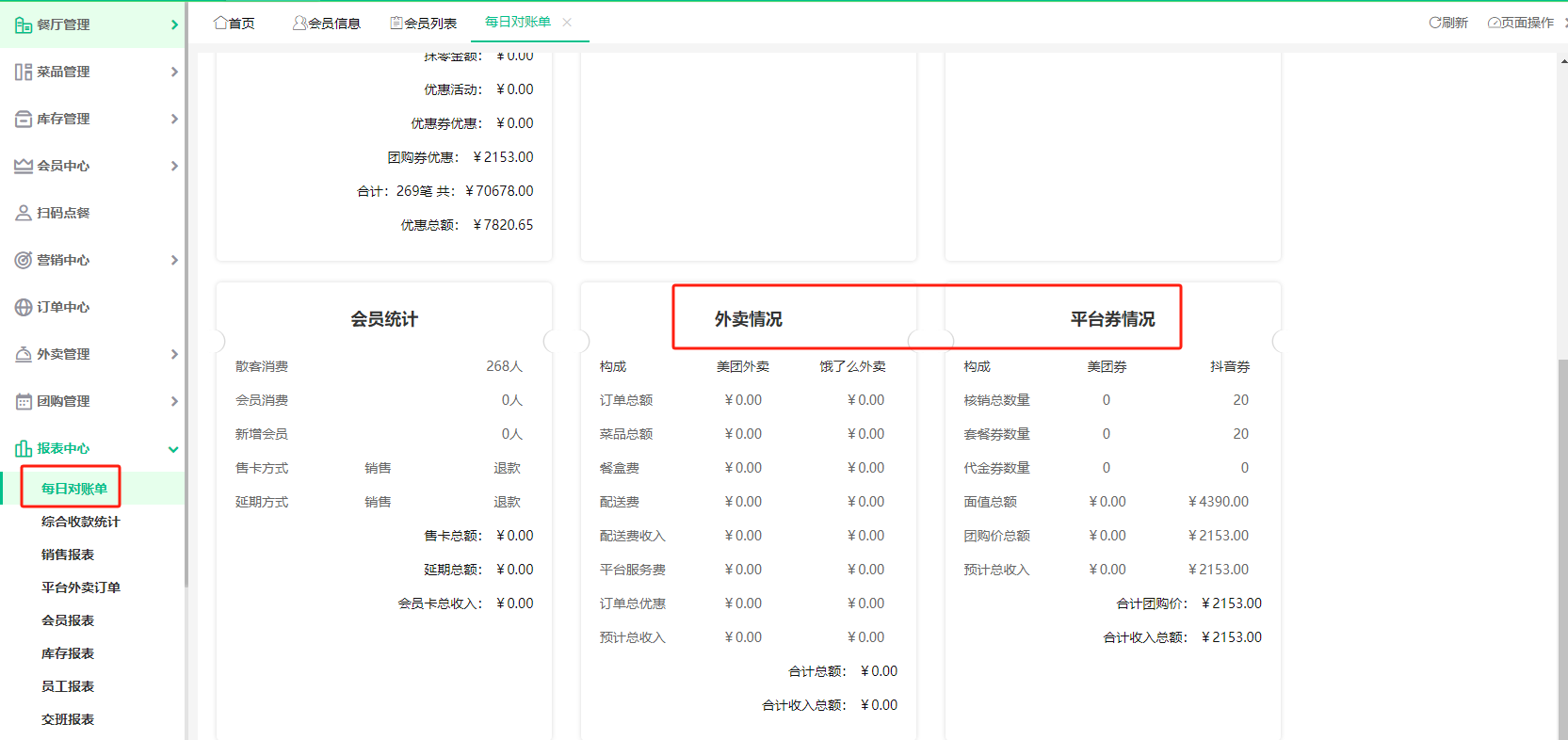The width and height of the screenshot is (1568, 740).
Task: Click the 页面操作 icon
Action: click(x=1494, y=23)
